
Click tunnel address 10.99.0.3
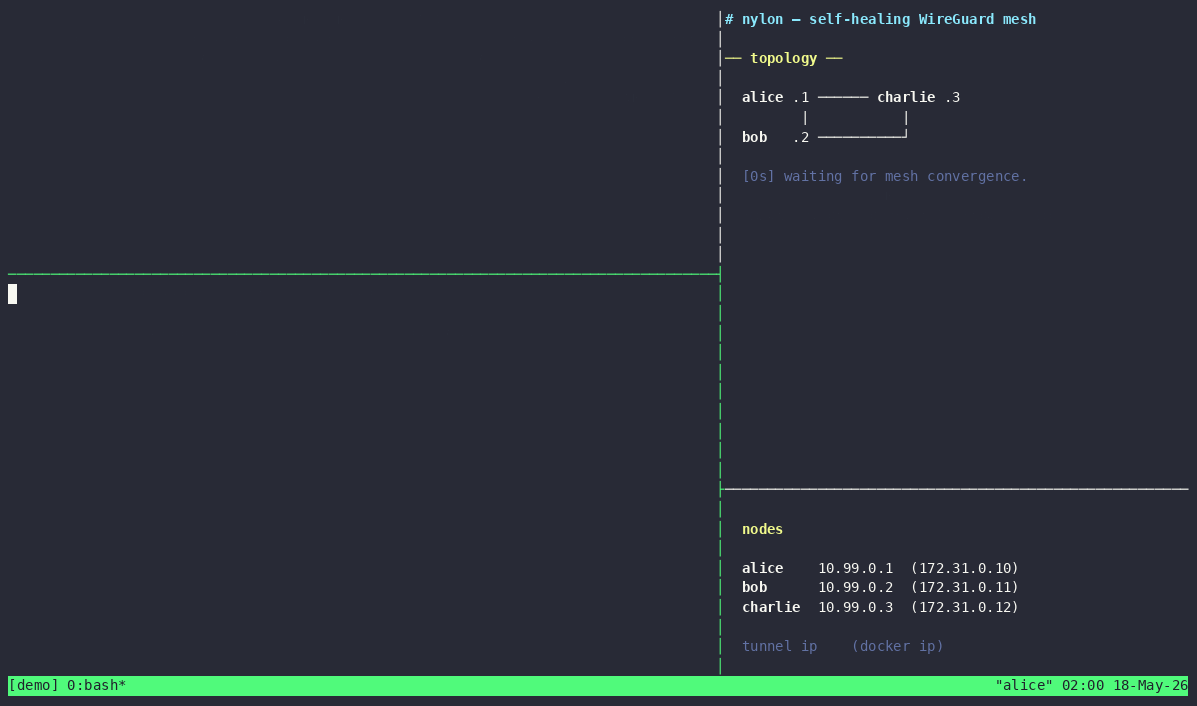pyautogui.click(x=855, y=607)
